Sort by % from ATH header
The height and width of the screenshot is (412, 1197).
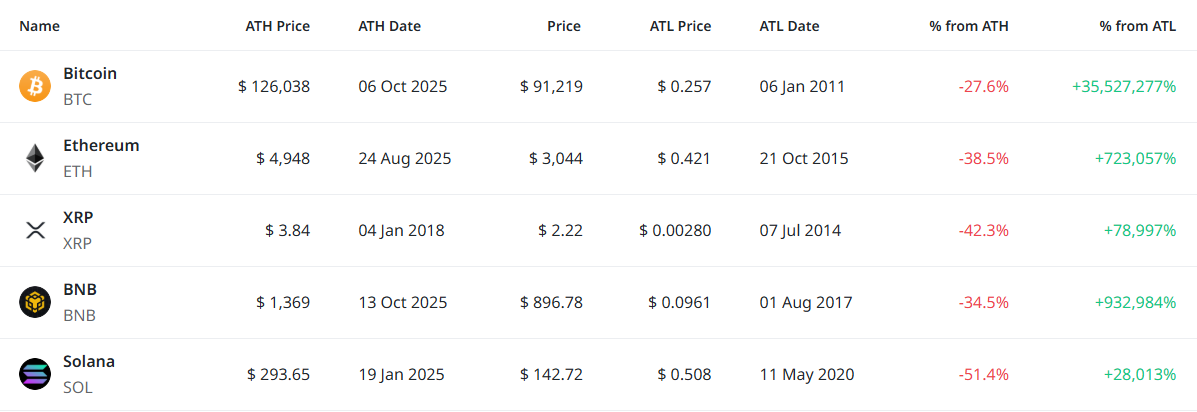point(969,26)
